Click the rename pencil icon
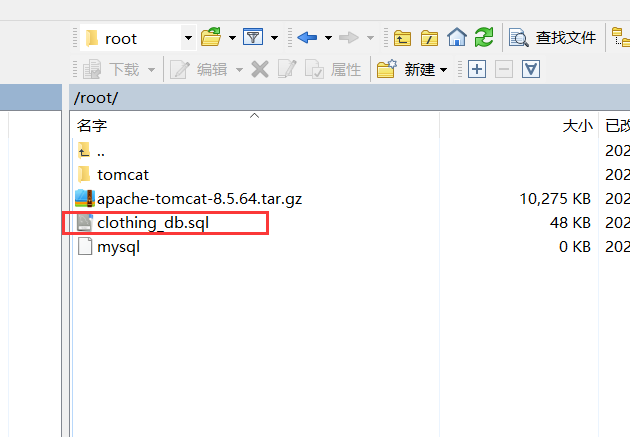The height and width of the screenshot is (437, 630). [x=287, y=69]
